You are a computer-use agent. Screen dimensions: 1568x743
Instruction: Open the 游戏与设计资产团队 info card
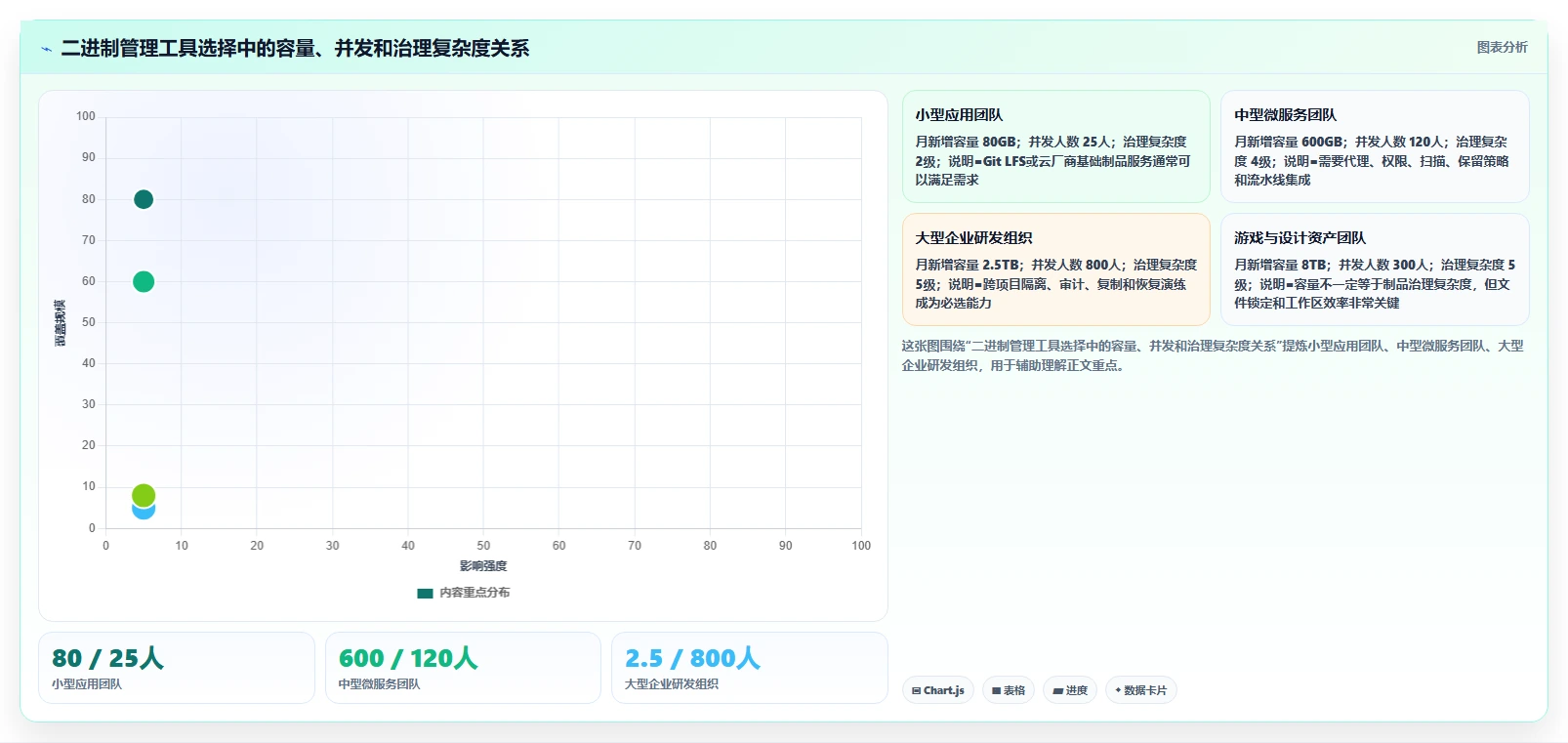[1375, 269]
